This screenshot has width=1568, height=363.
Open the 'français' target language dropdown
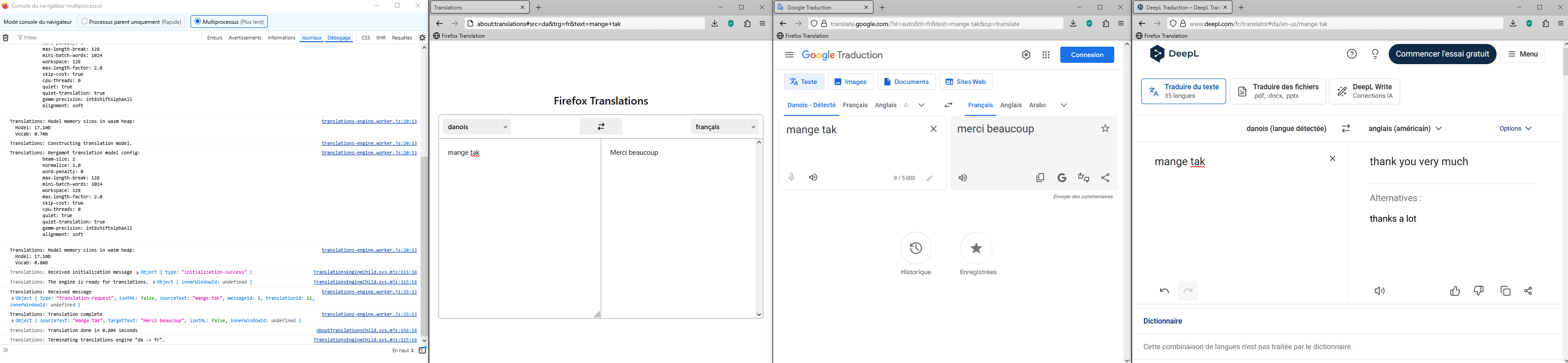(x=726, y=127)
